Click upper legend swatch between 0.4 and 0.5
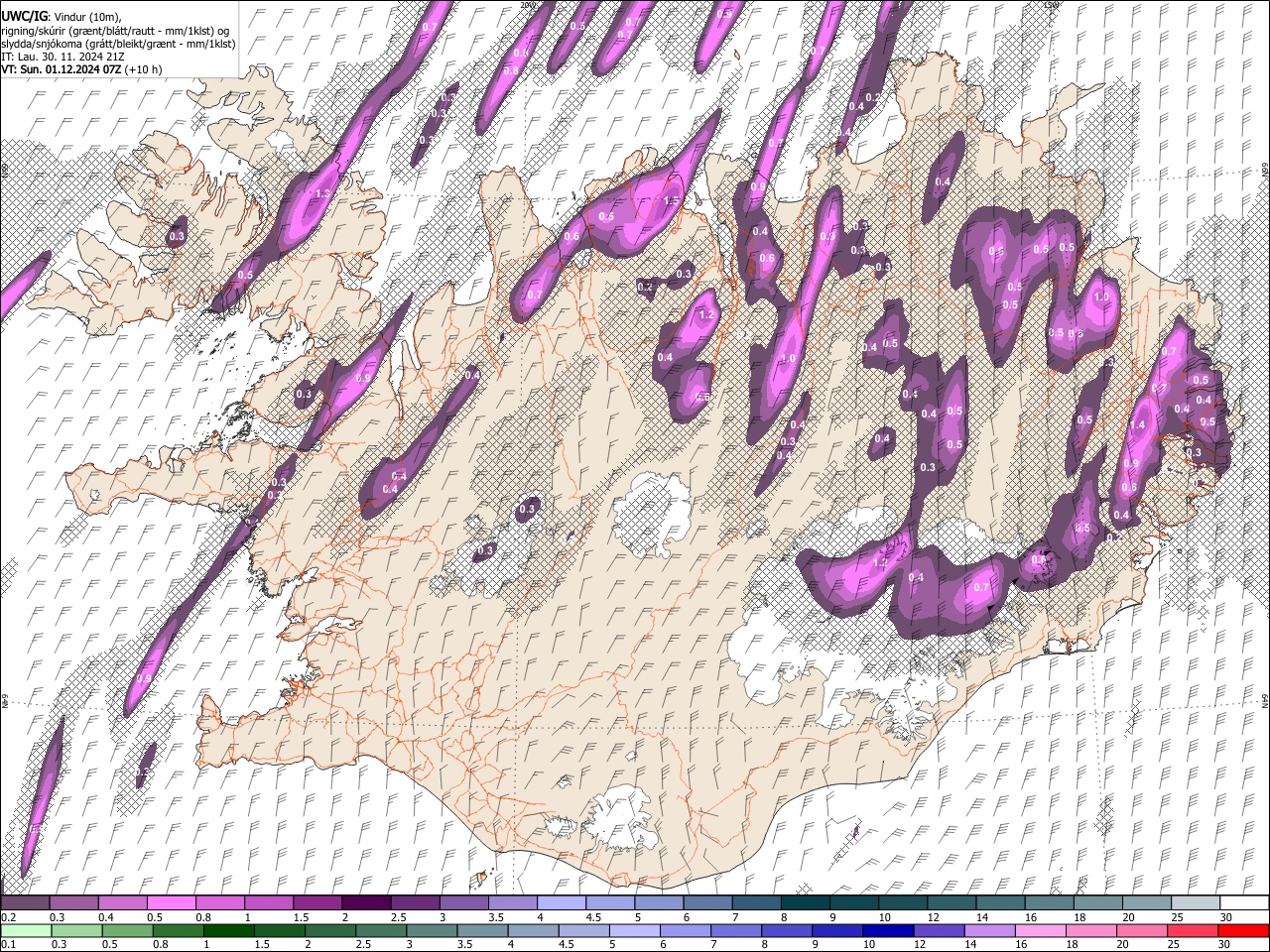This screenshot has height=952, width=1270. pos(122,902)
